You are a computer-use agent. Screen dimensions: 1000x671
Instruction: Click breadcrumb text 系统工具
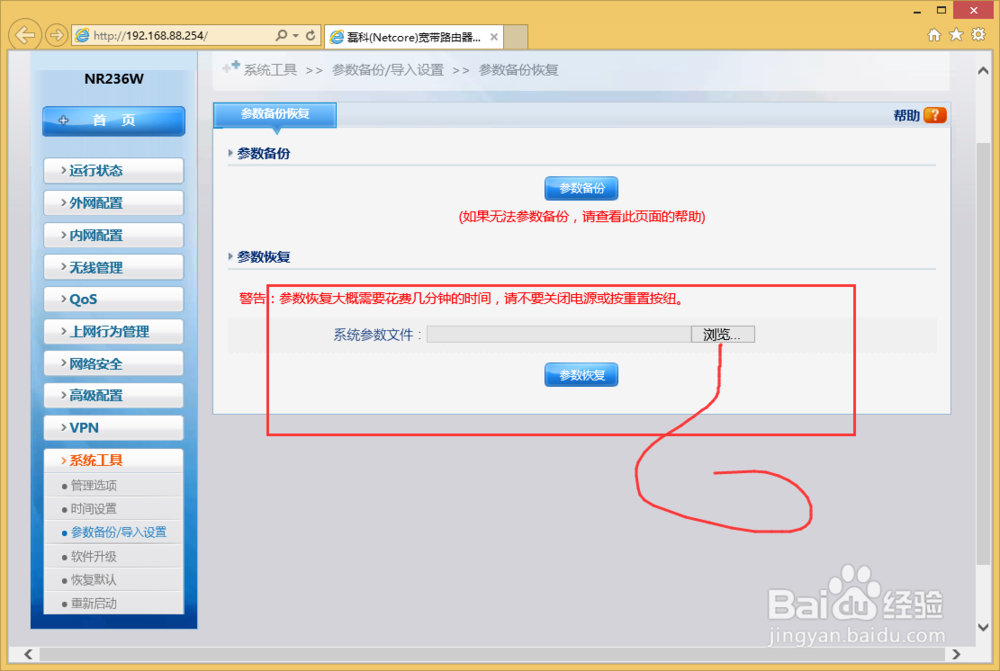(270, 70)
